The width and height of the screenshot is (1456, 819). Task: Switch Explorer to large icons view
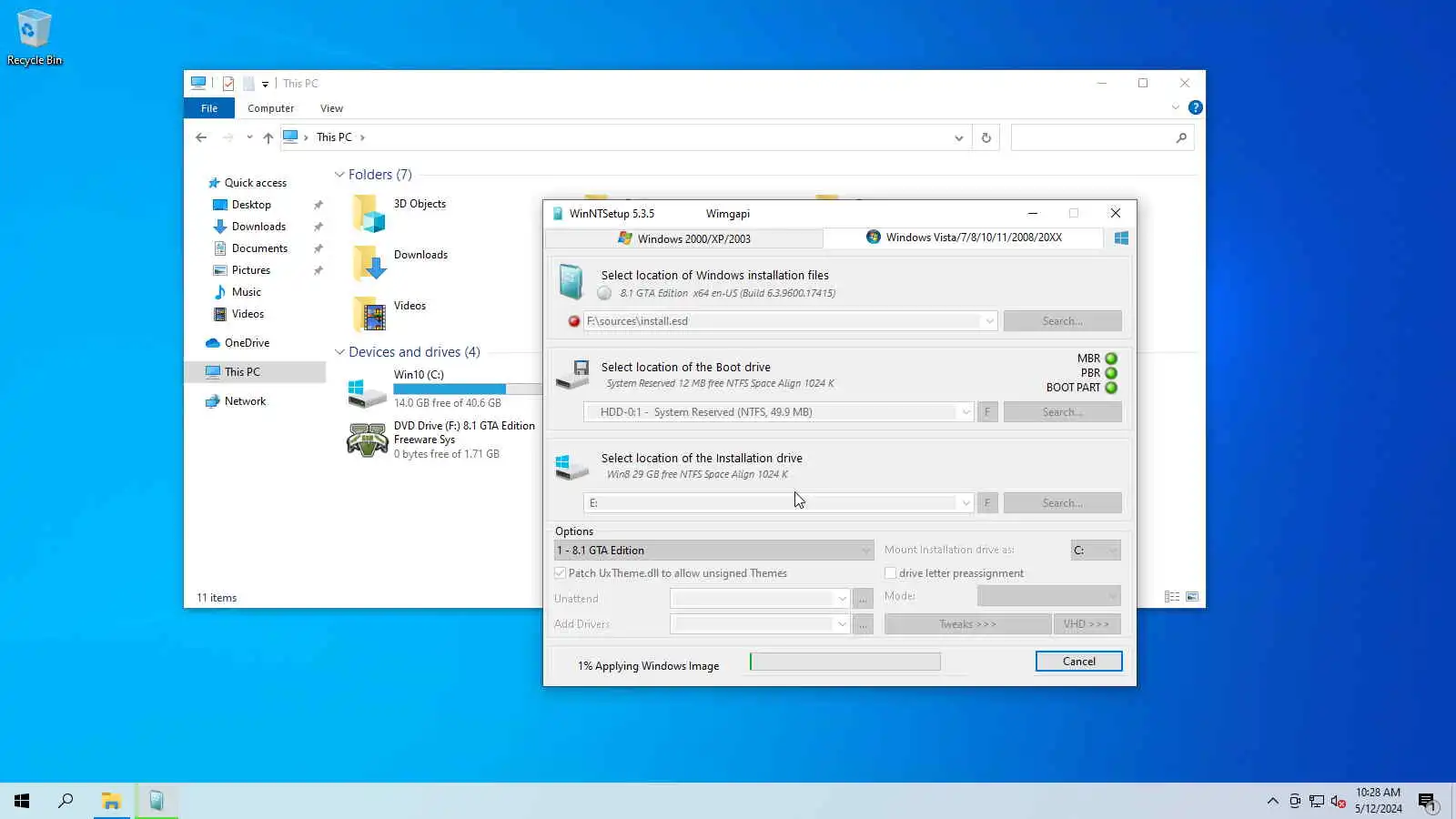pyautogui.click(x=1192, y=597)
